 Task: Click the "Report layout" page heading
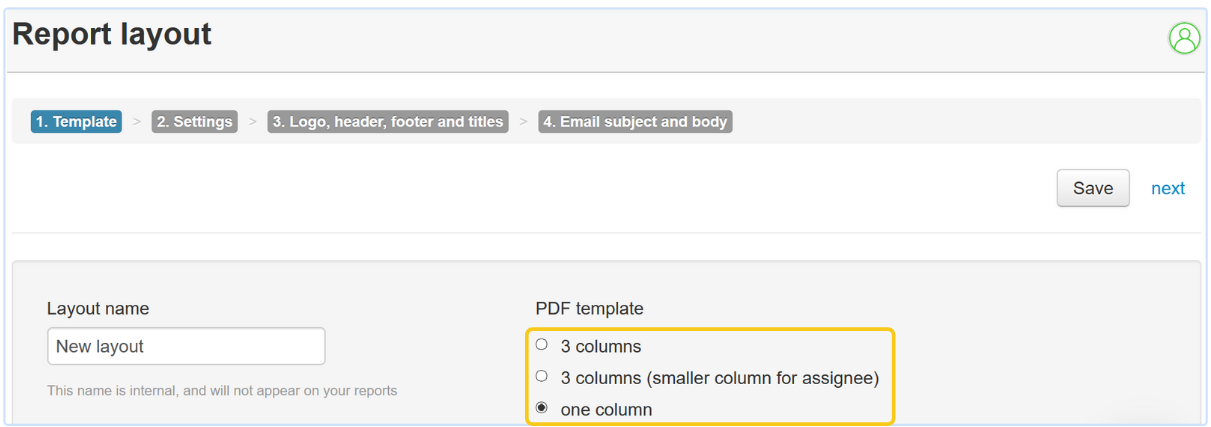pyautogui.click(x=112, y=35)
